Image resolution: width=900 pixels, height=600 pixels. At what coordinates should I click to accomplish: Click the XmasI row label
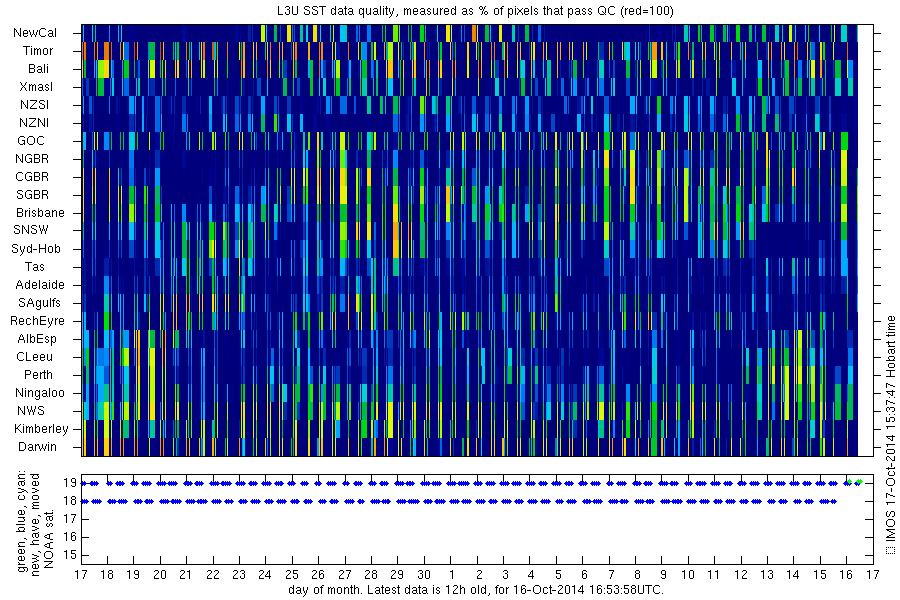tap(36, 87)
